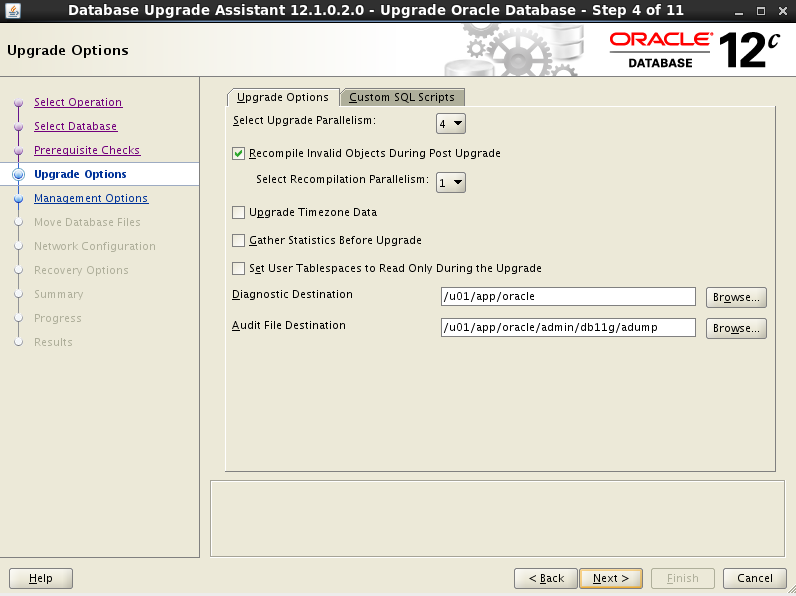Click the Select Recompilation Parallelism label
This screenshot has height=596, width=796.
point(342,179)
